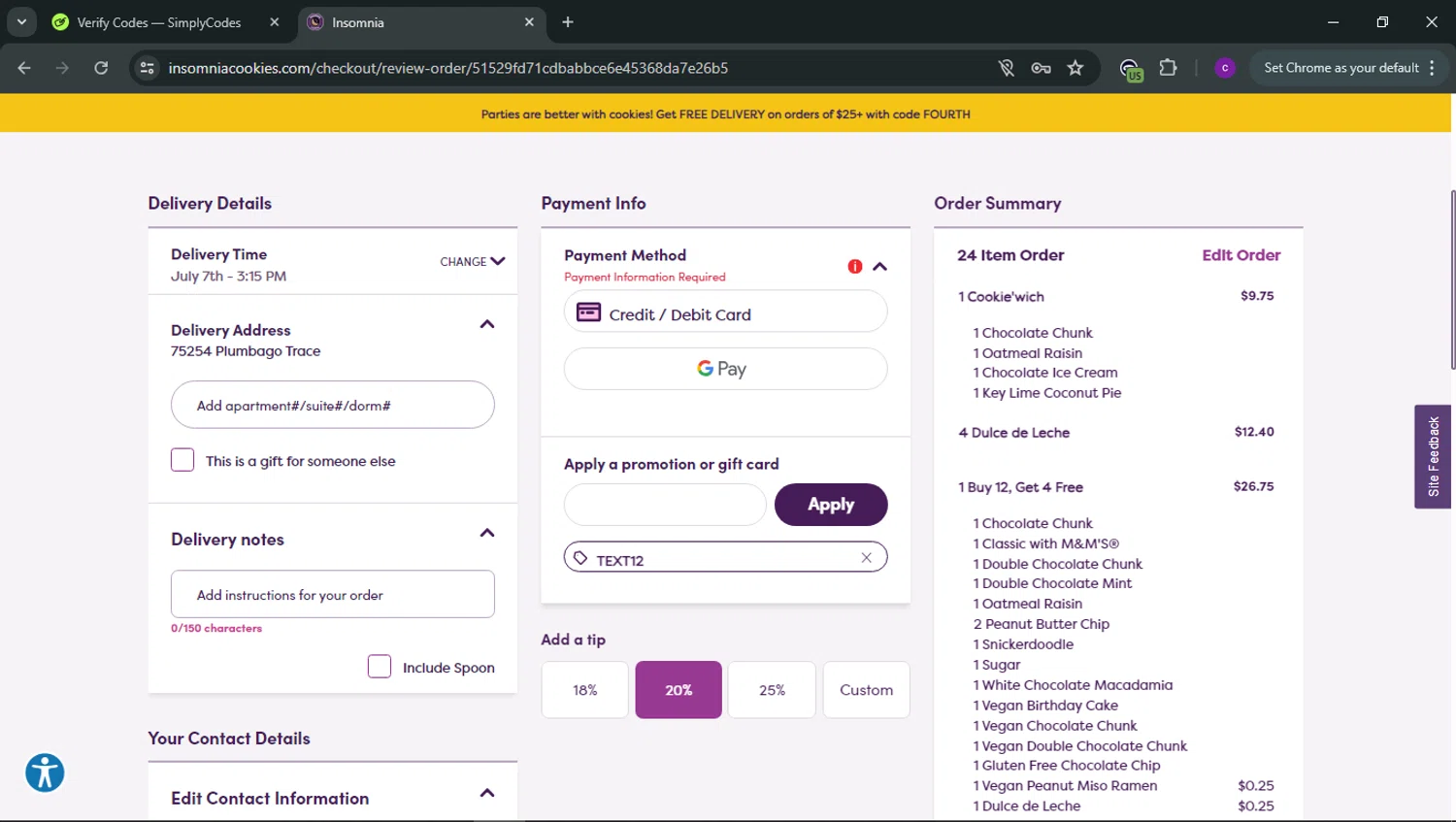This screenshot has height=822, width=1456.
Task: Click 'July 7th - 3:15 PM' delivery time
Action: (228, 277)
